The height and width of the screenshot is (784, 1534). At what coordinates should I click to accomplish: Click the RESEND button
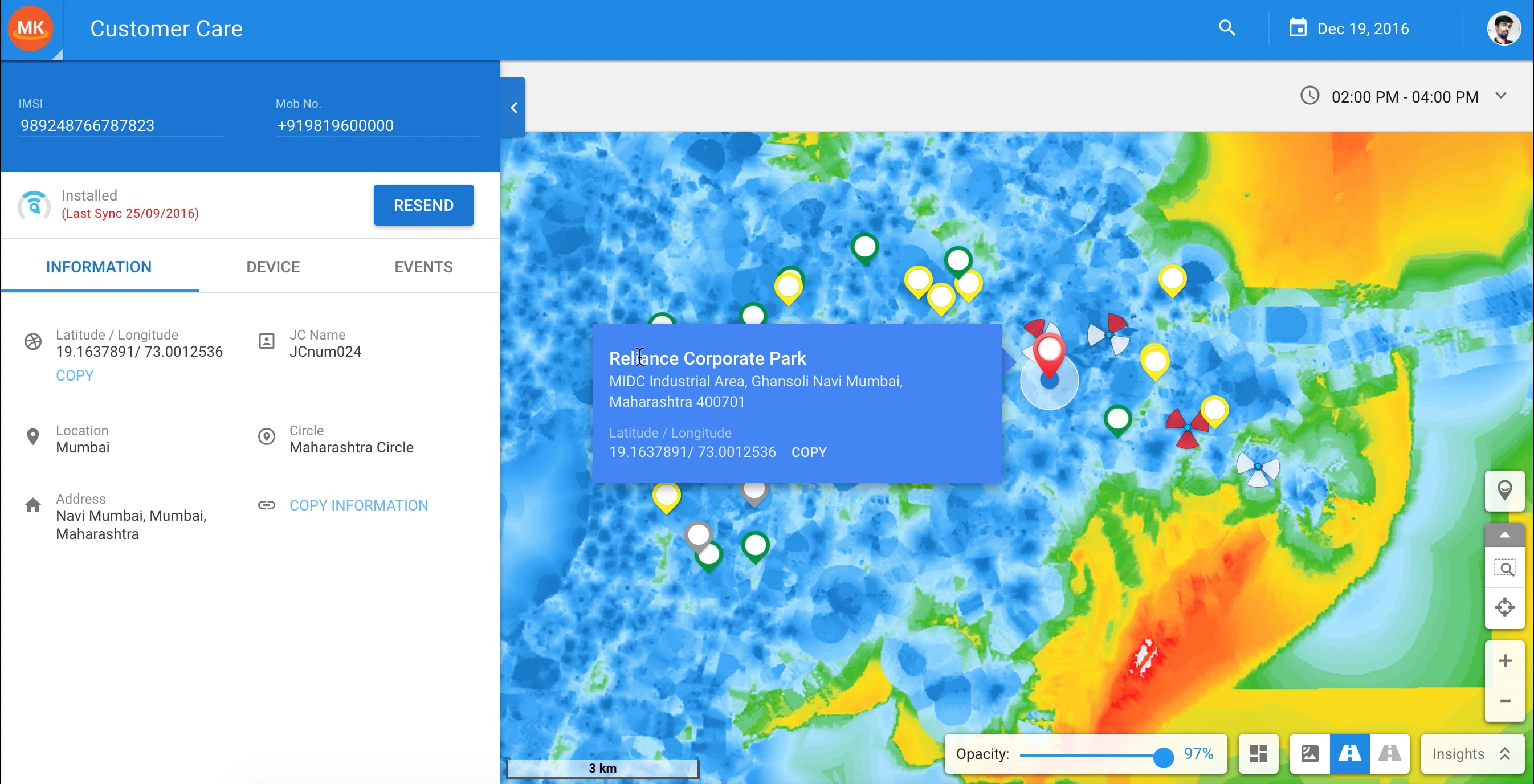[x=423, y=205]
